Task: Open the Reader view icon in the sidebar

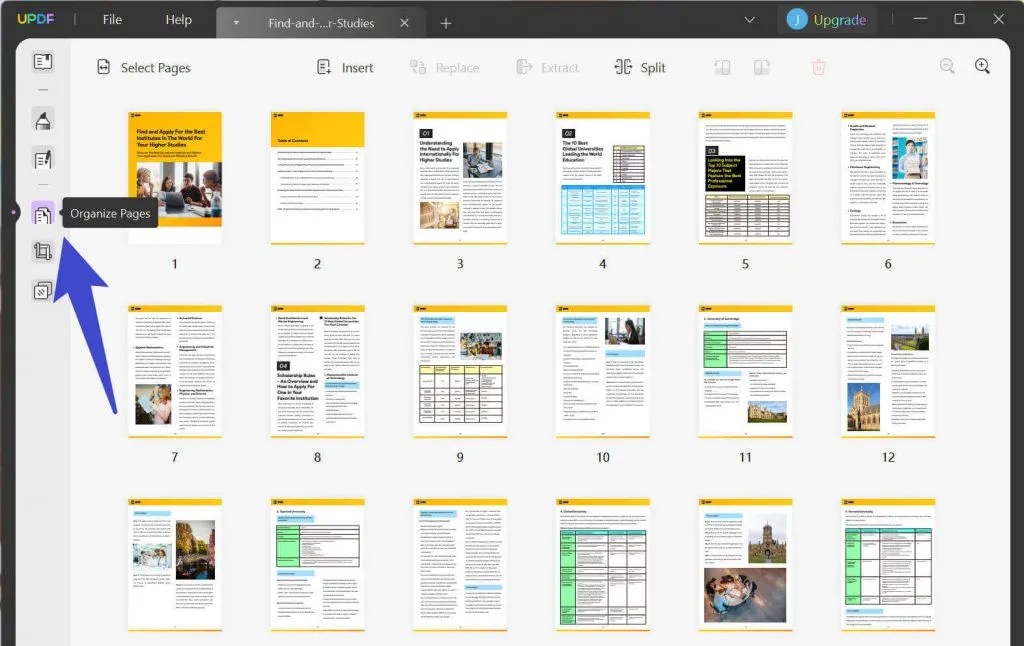Action: tap(41, 61)
